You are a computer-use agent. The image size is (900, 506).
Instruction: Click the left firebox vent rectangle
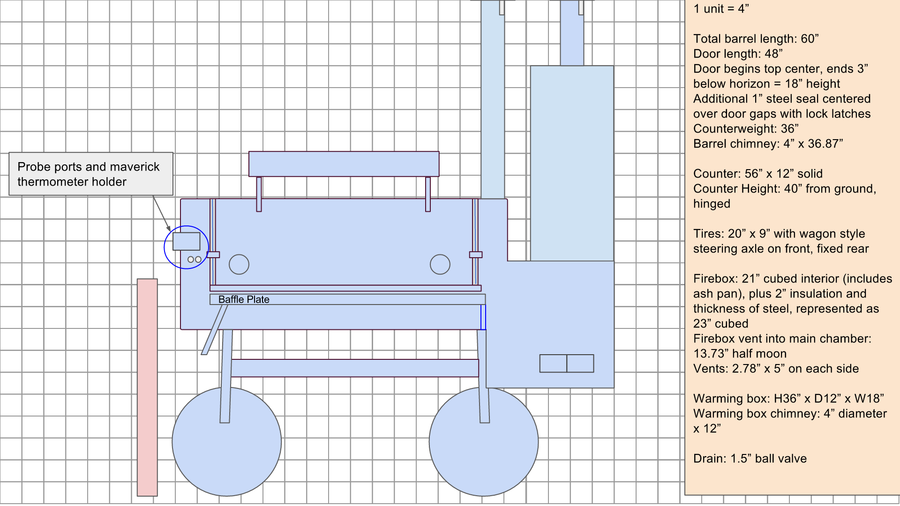point(553,362)
